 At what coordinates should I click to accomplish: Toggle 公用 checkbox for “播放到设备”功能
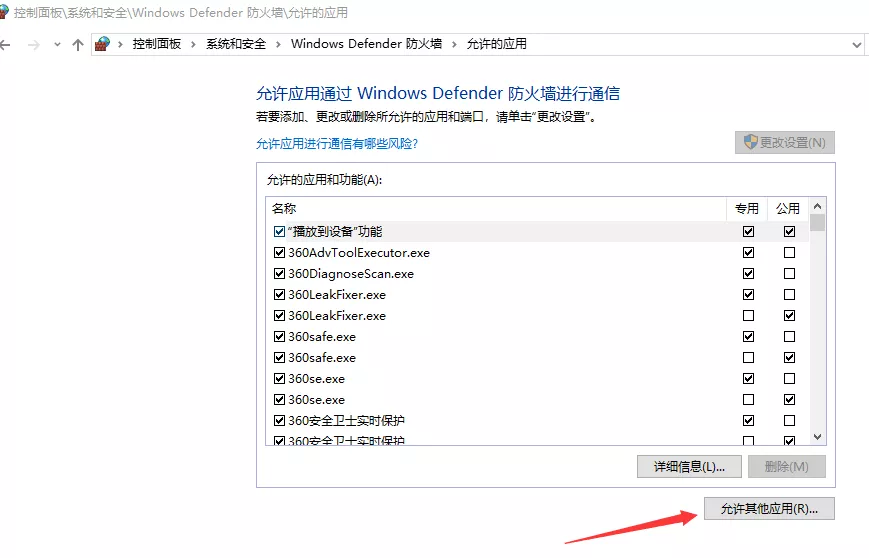pyautogui.click(x=789, y=232)
